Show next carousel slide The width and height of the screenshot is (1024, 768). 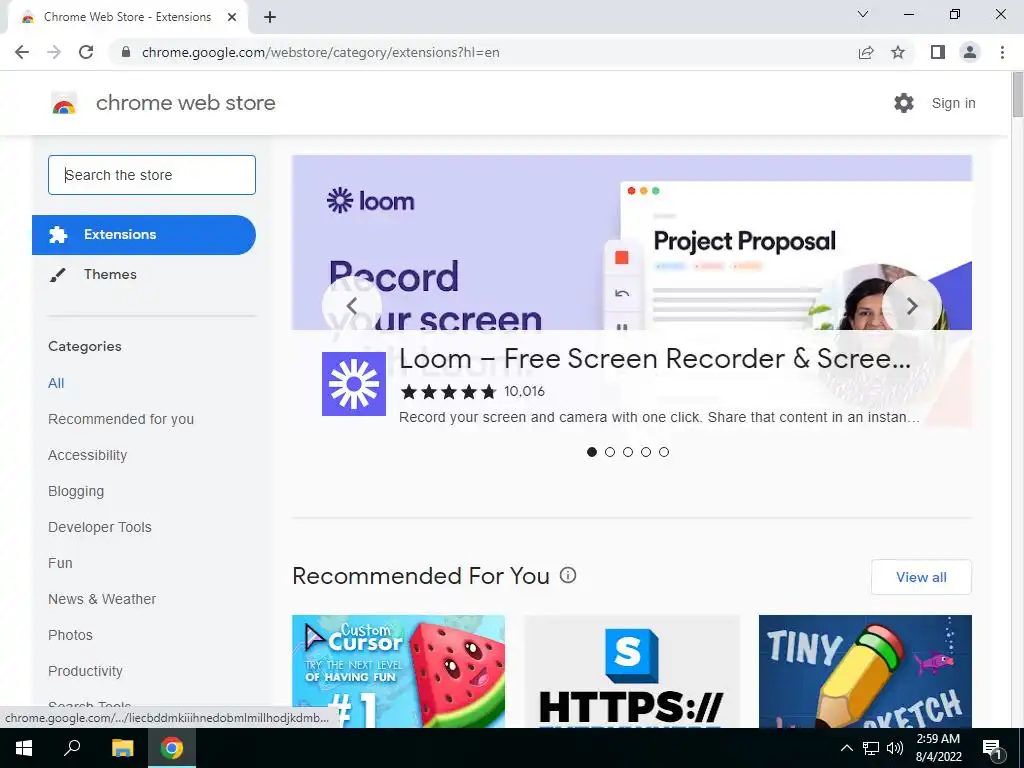pyautogui.click(x=912, y=306)
